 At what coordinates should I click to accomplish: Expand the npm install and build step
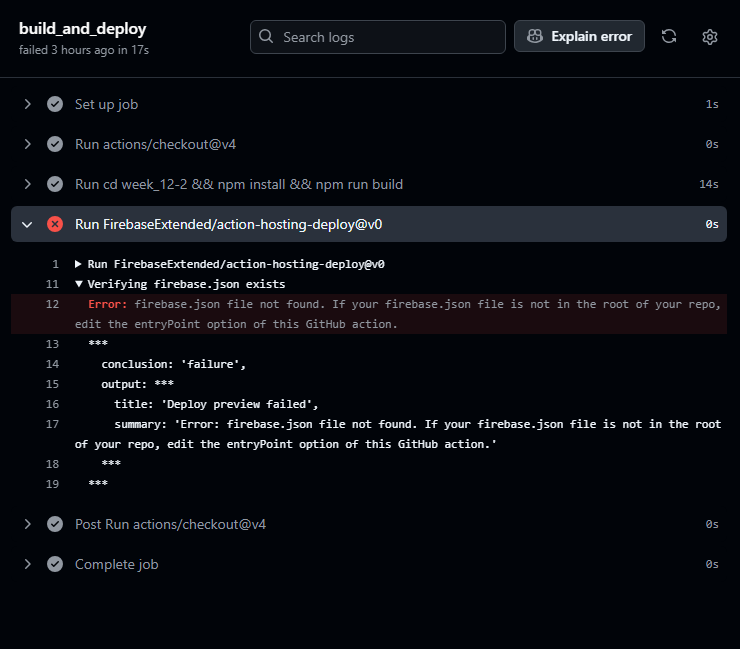click(x=27, y=184)
